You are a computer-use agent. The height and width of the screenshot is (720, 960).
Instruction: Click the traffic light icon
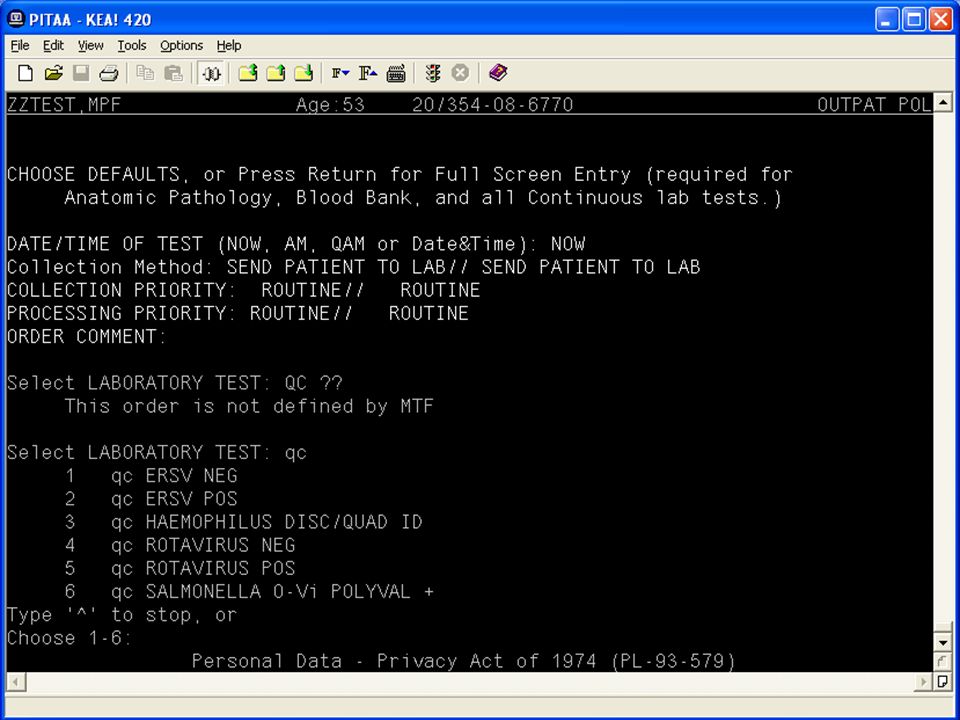(x=433, y=73)
